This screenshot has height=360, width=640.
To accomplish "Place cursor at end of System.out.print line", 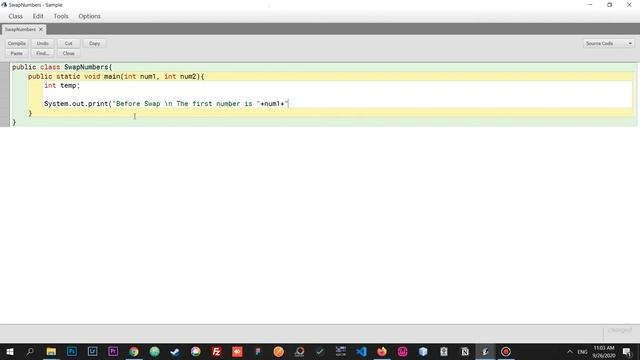I will [289, 104].
